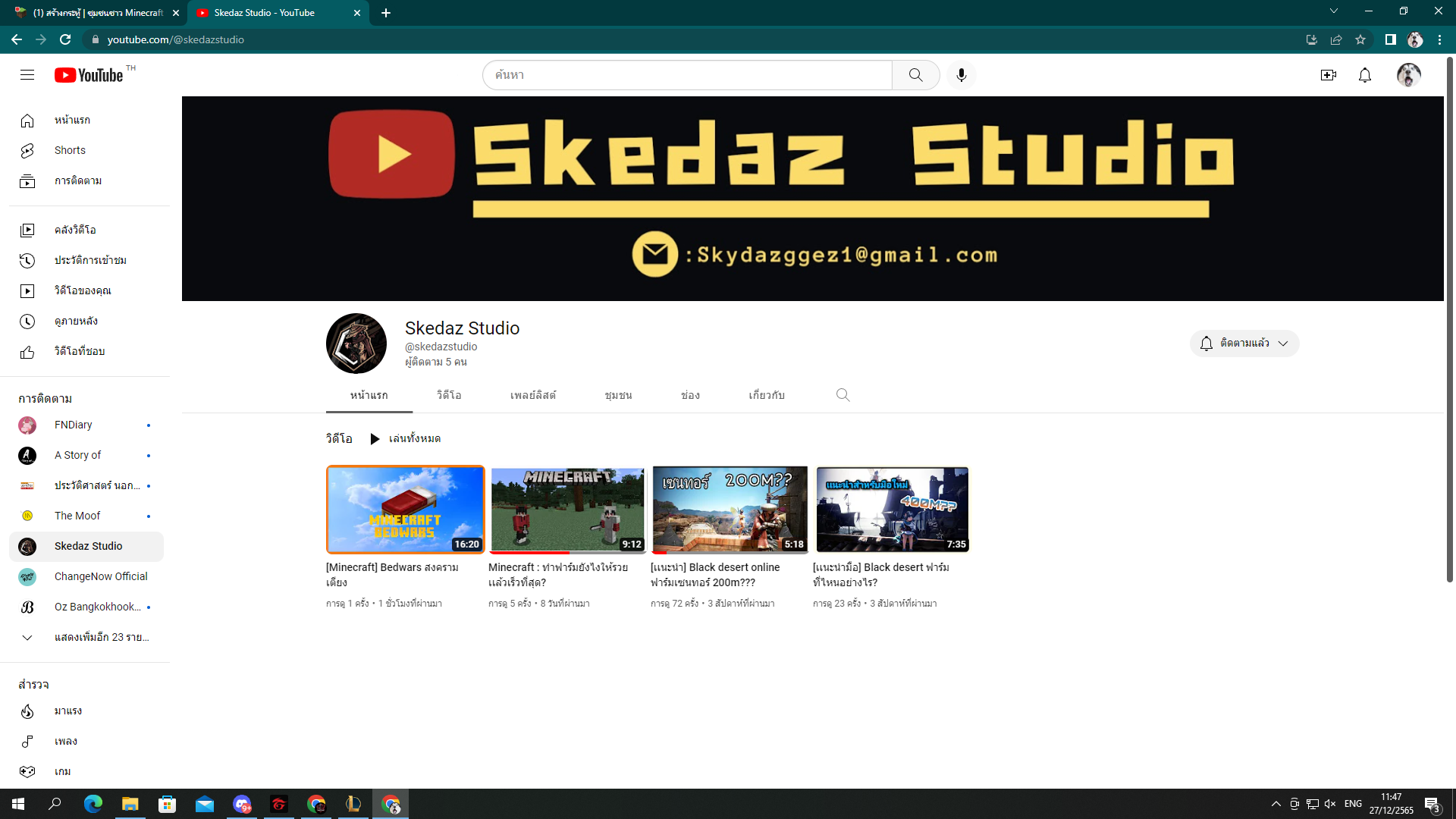
Task: Click the YouTube search input field
Action: point(687,75)
